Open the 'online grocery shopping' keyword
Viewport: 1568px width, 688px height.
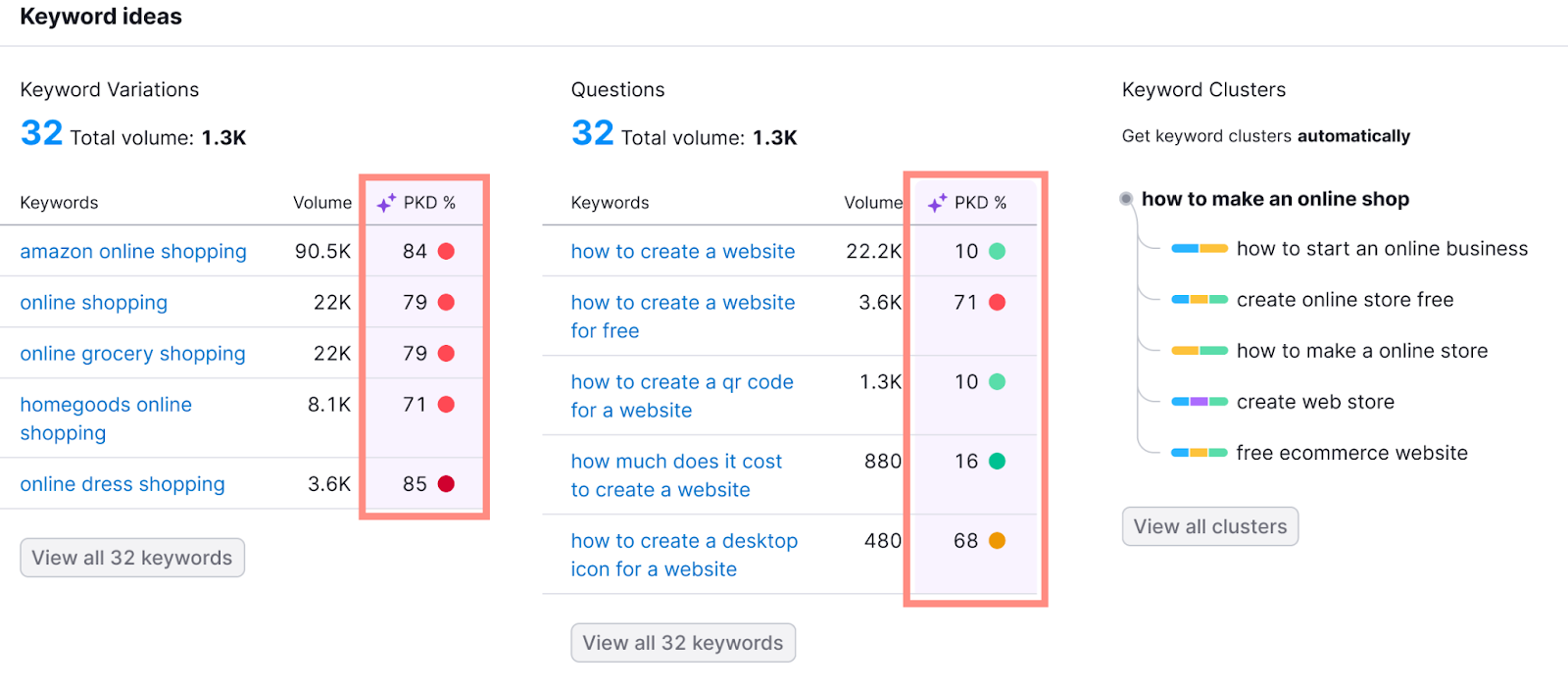132,354
